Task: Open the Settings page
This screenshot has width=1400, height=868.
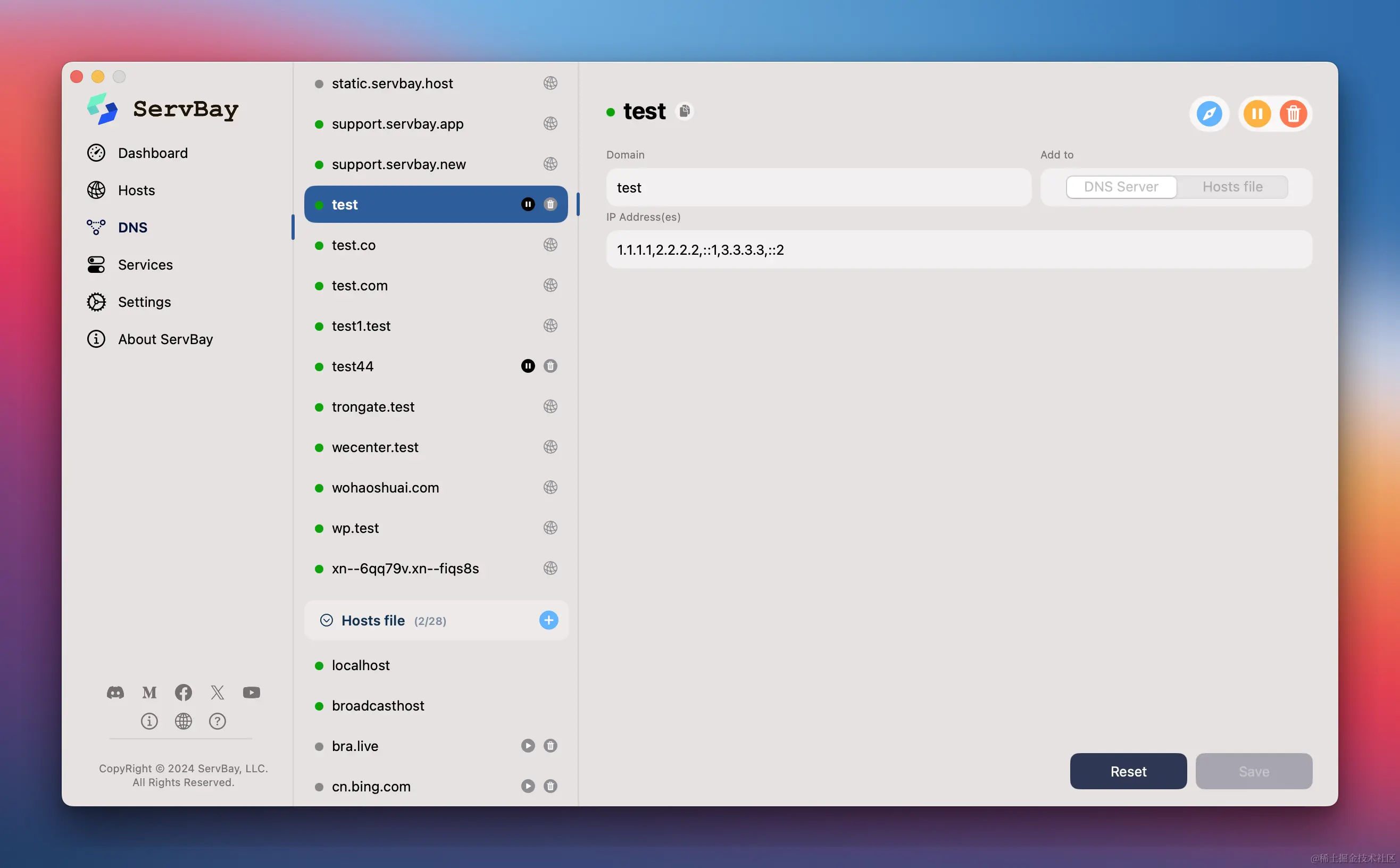Action: point(144,302)
